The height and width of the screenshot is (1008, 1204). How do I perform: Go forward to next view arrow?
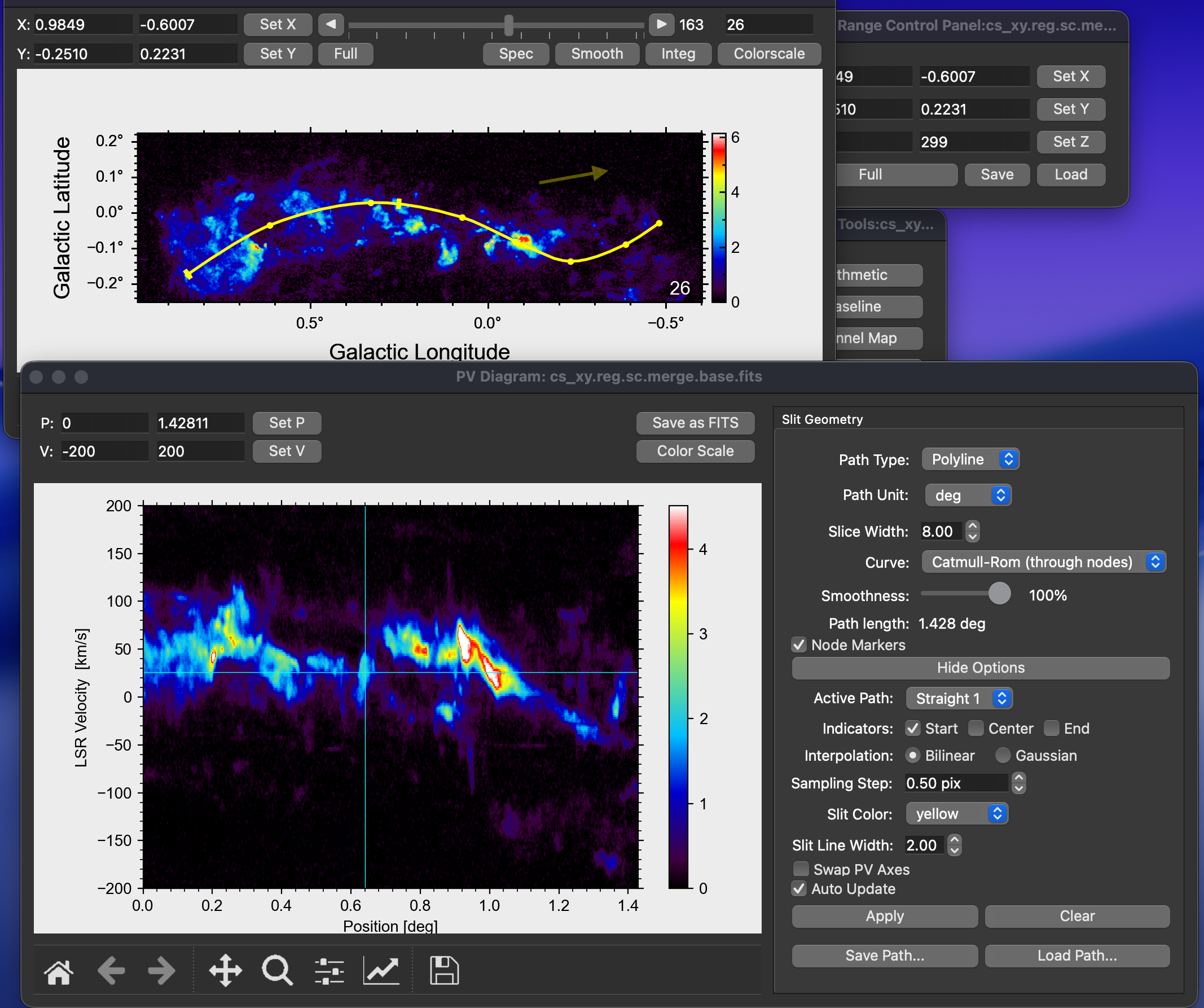tap(162, 971)
